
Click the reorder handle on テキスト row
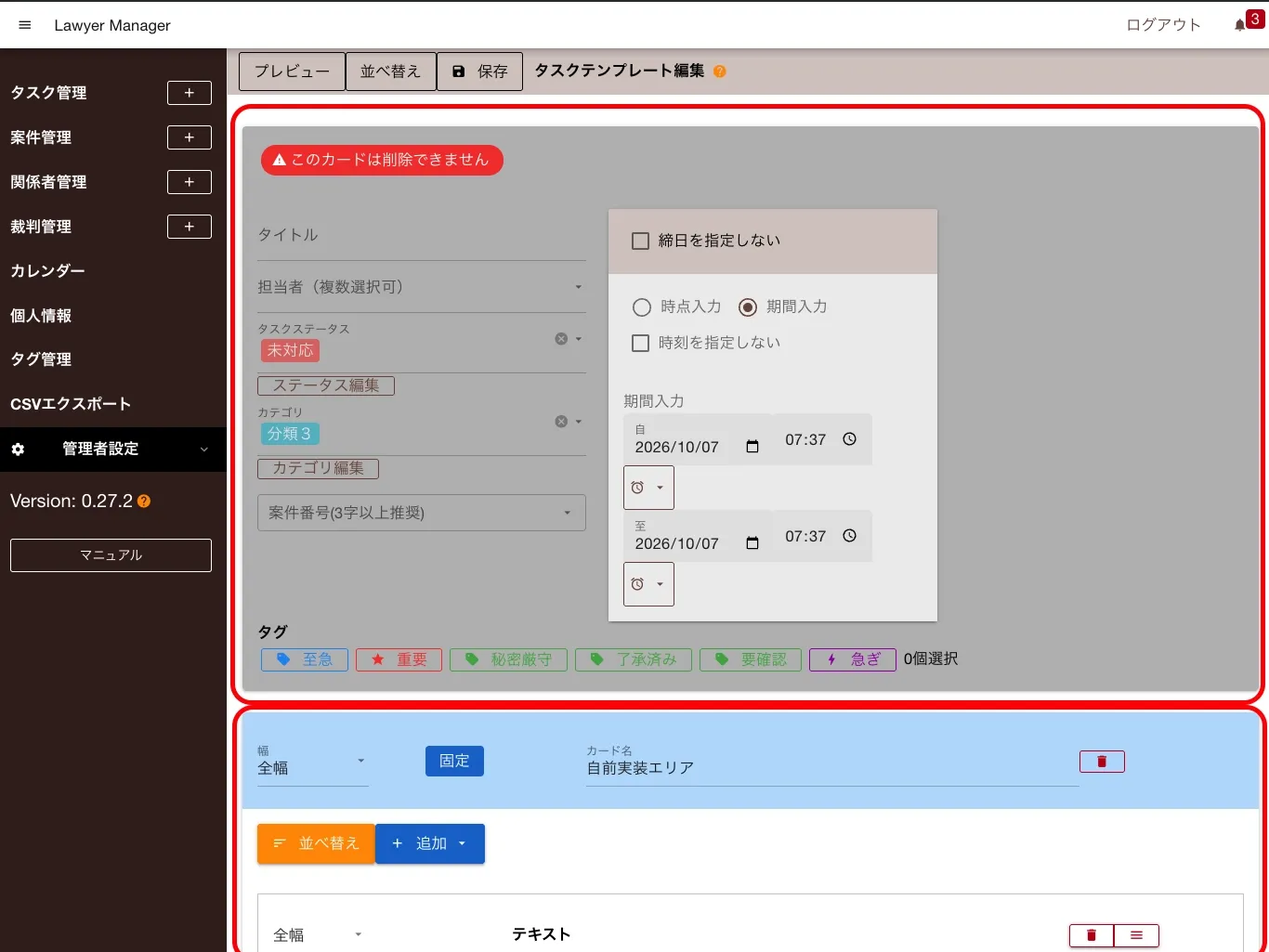tap(1136, 935)
